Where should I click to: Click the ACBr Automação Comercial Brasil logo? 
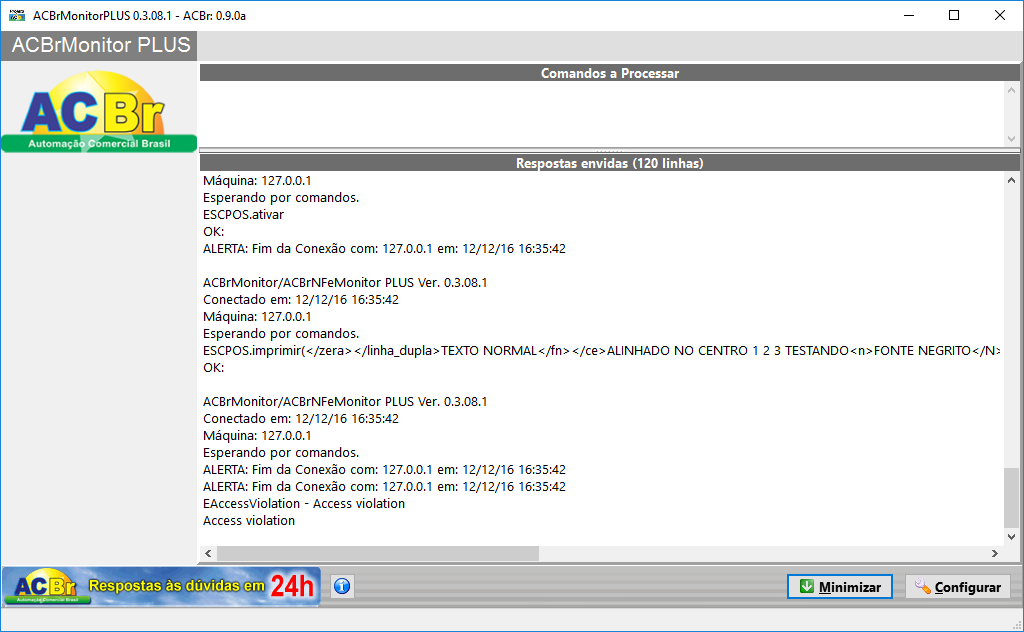(99, 111)
